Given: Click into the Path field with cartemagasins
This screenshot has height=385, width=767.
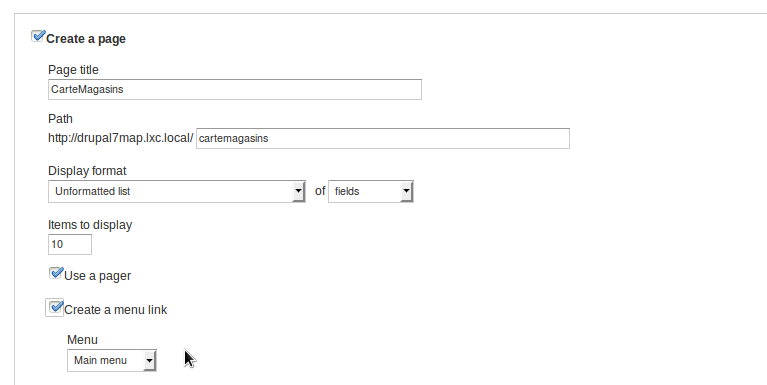Looking at the screenshot, I should click(383, 138).
